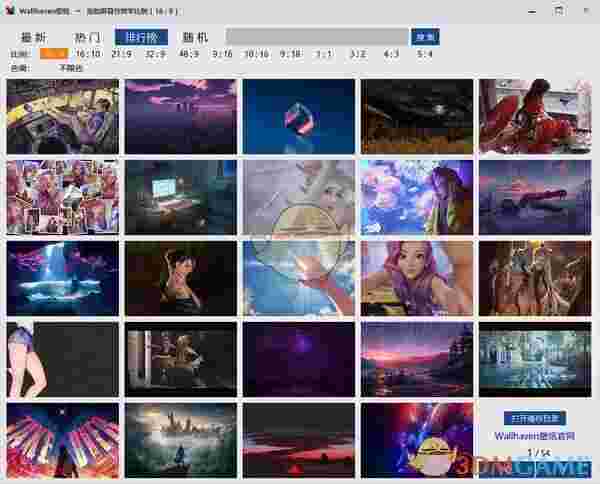Open the neon blue cave wallpaper thumbnail
The width and height of the screenshot is (600, 484).
(63, 279)
